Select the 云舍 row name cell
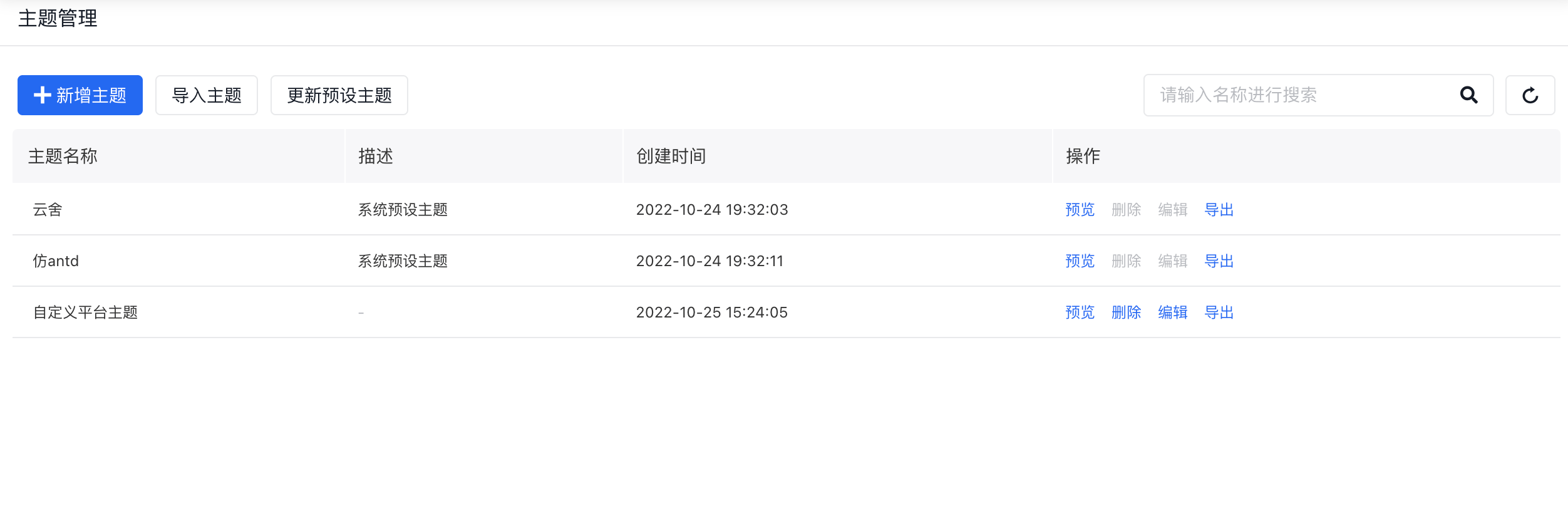 point(48,210)
